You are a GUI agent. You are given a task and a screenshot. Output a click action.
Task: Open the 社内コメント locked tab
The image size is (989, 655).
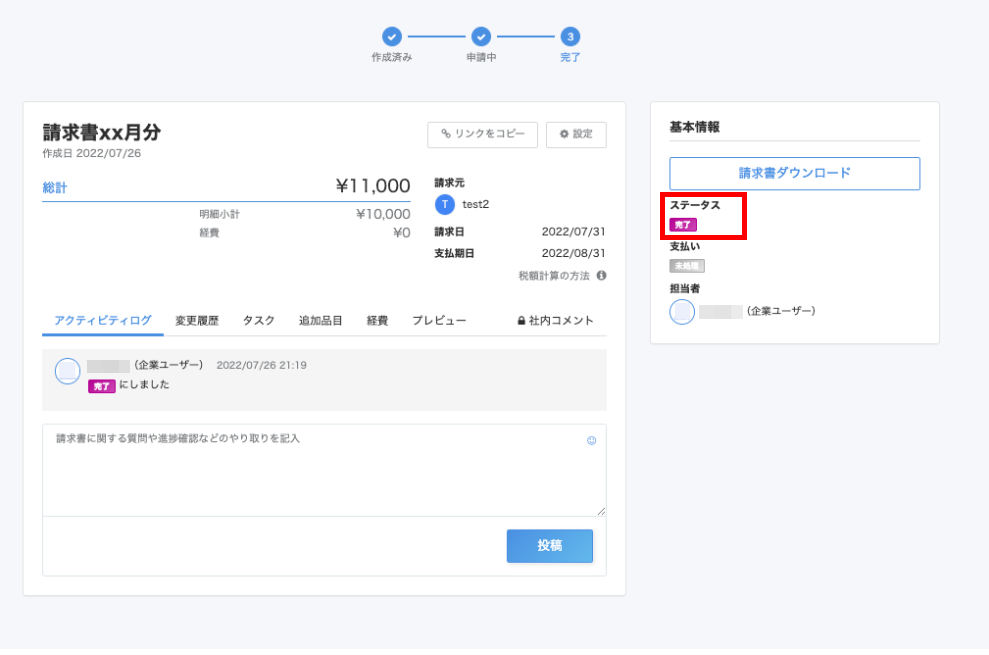click(556, 321)
